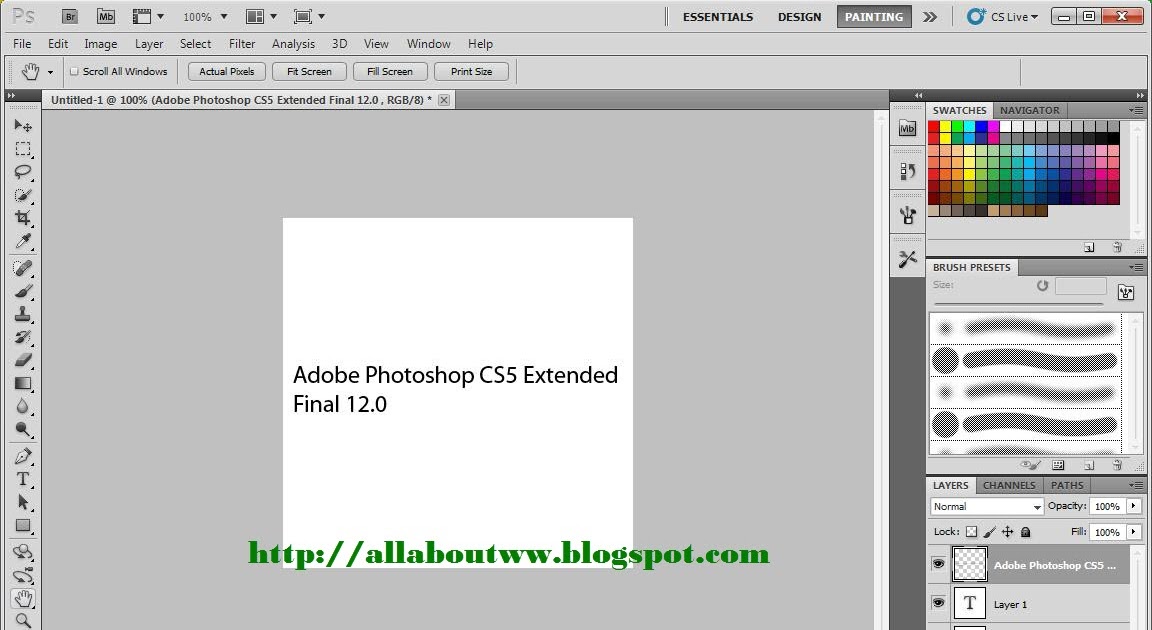Open Brush panel icon in dock
Image resolution: width=1152 pixels, height=630 pixels.
click(x=907, y=214)
